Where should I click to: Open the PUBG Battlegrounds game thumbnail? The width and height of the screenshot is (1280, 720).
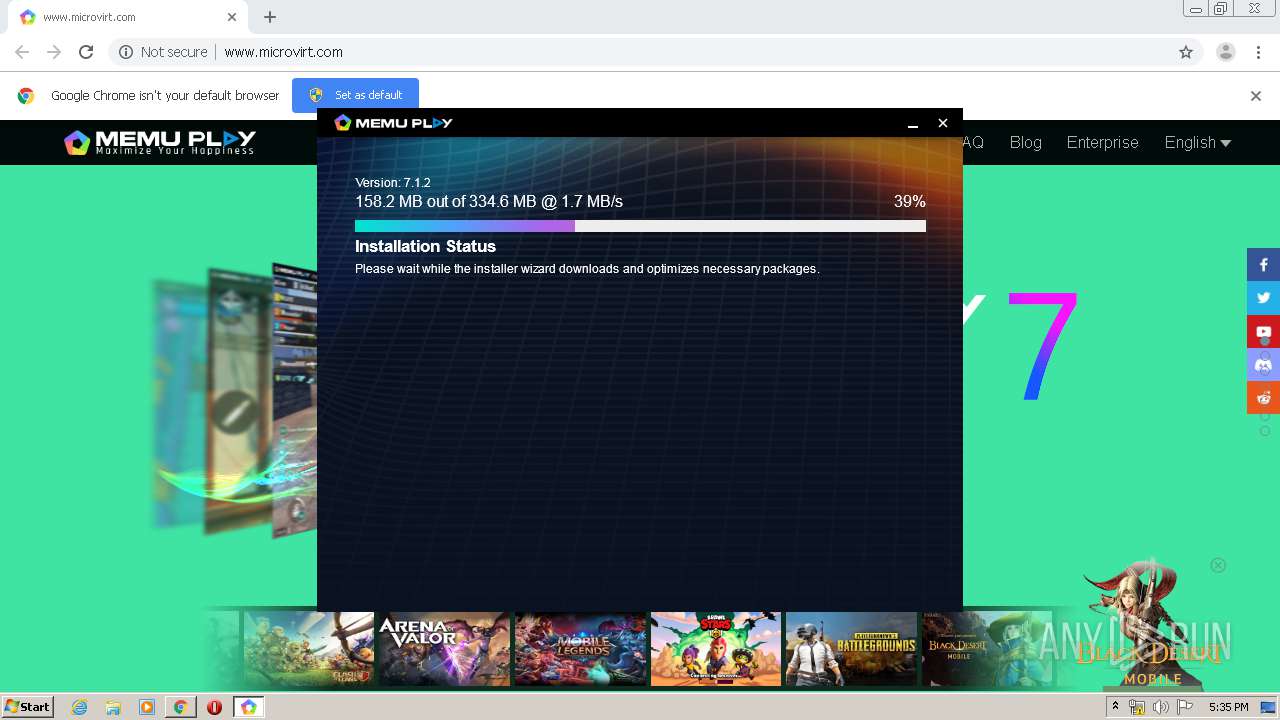tap(851, 648)
